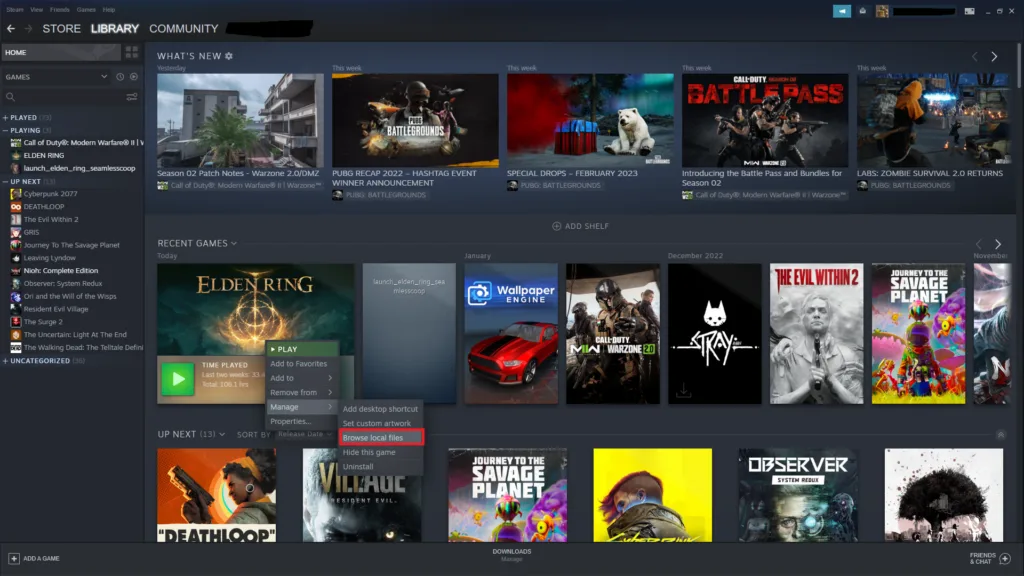Expand the PLAYED category
This screenshot has width=1024, height=576.
24,118
